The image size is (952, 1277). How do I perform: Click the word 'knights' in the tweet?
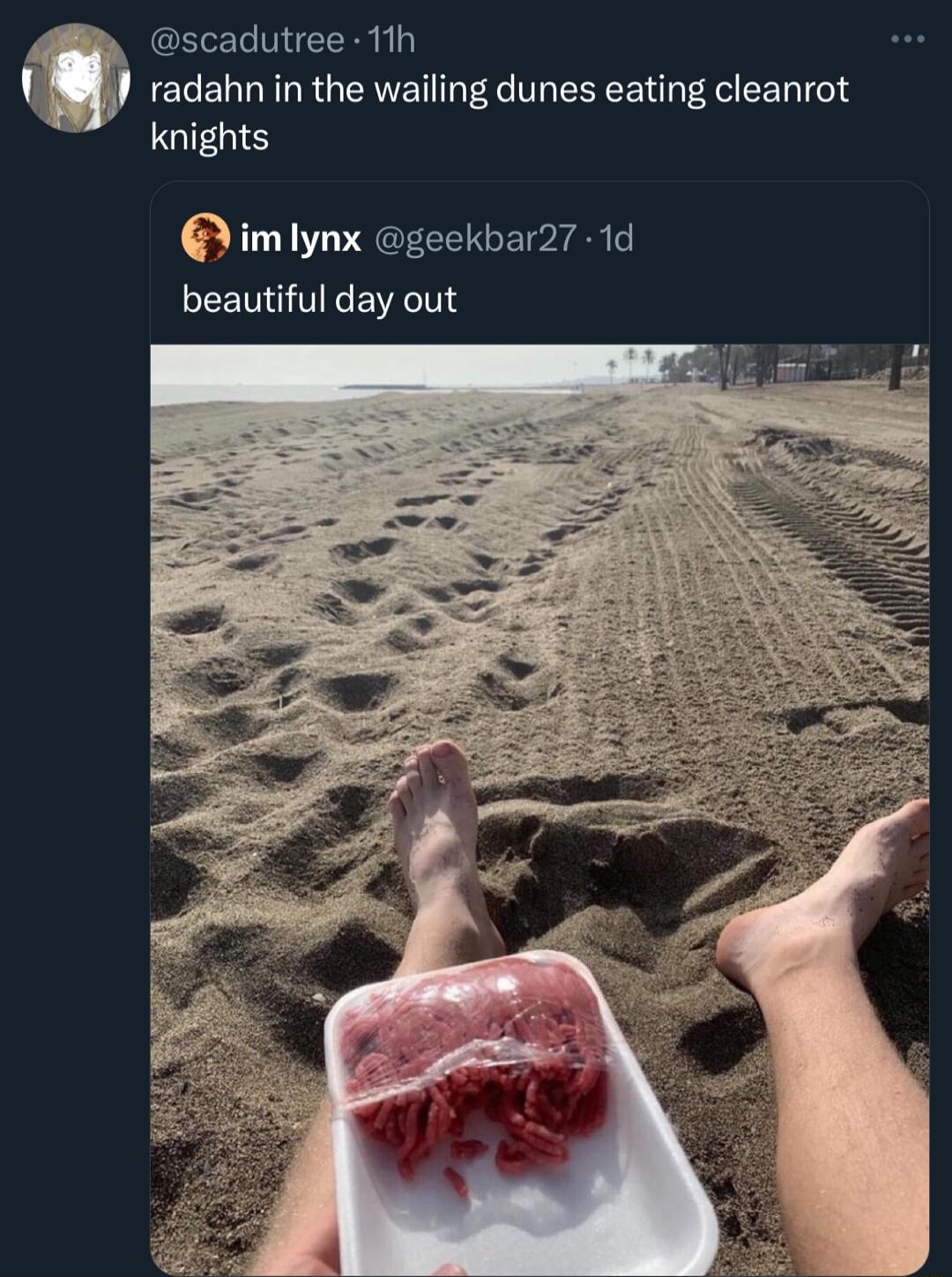pyautogui.click(x=210, y=137)
